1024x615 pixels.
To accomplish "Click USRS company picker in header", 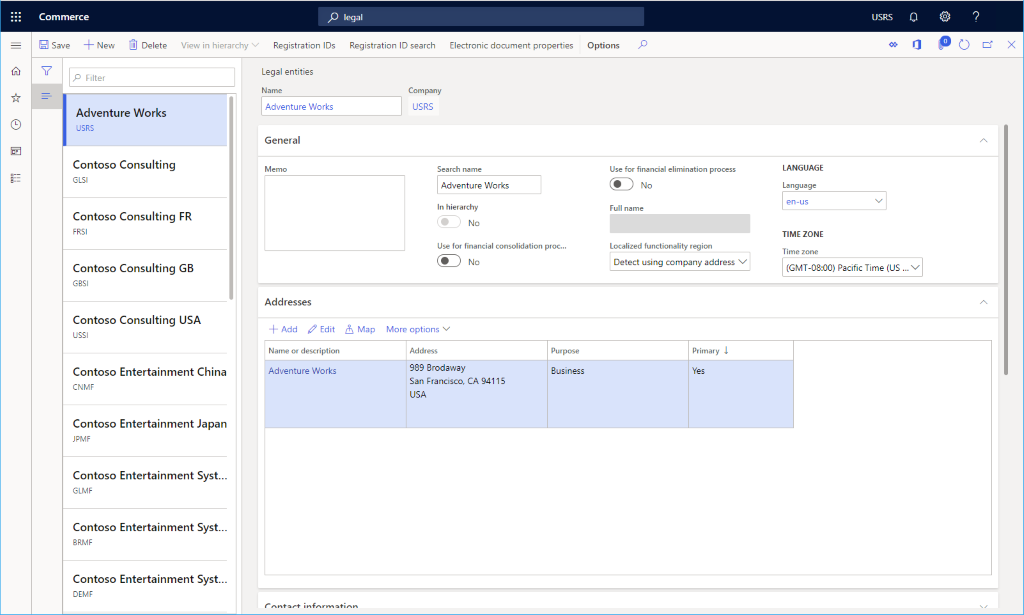I will pos(882,17).
